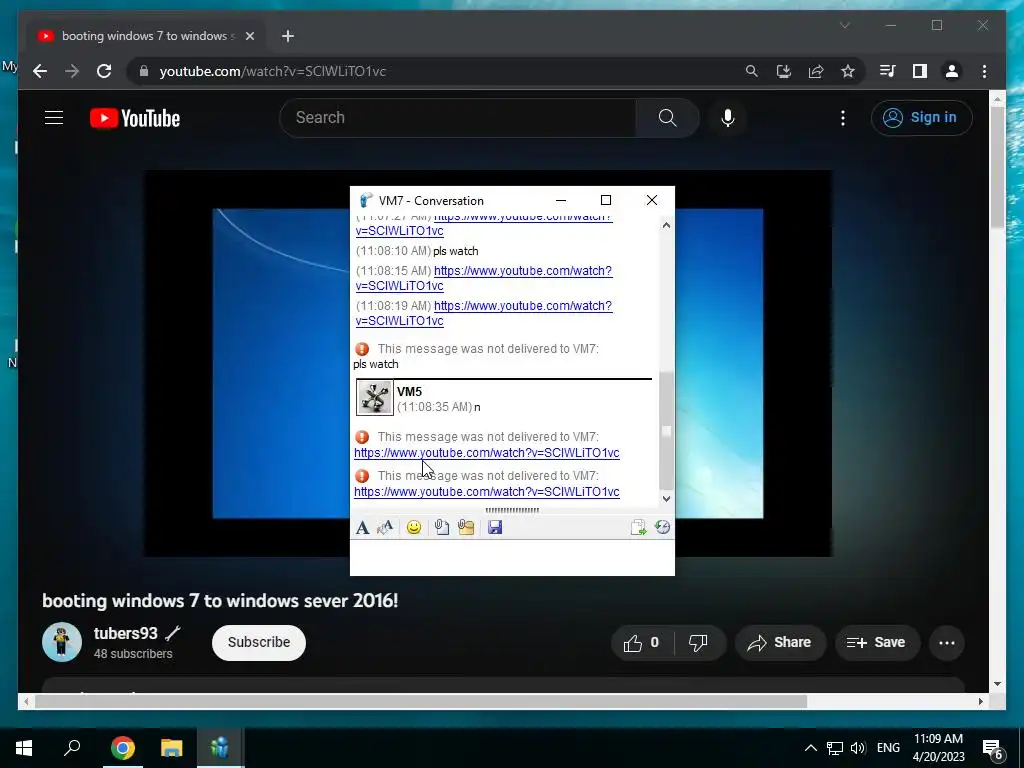Click the attach folder paperclip icon
The height and width of the screenshot is (768, 1024).
tap(466, 528)
